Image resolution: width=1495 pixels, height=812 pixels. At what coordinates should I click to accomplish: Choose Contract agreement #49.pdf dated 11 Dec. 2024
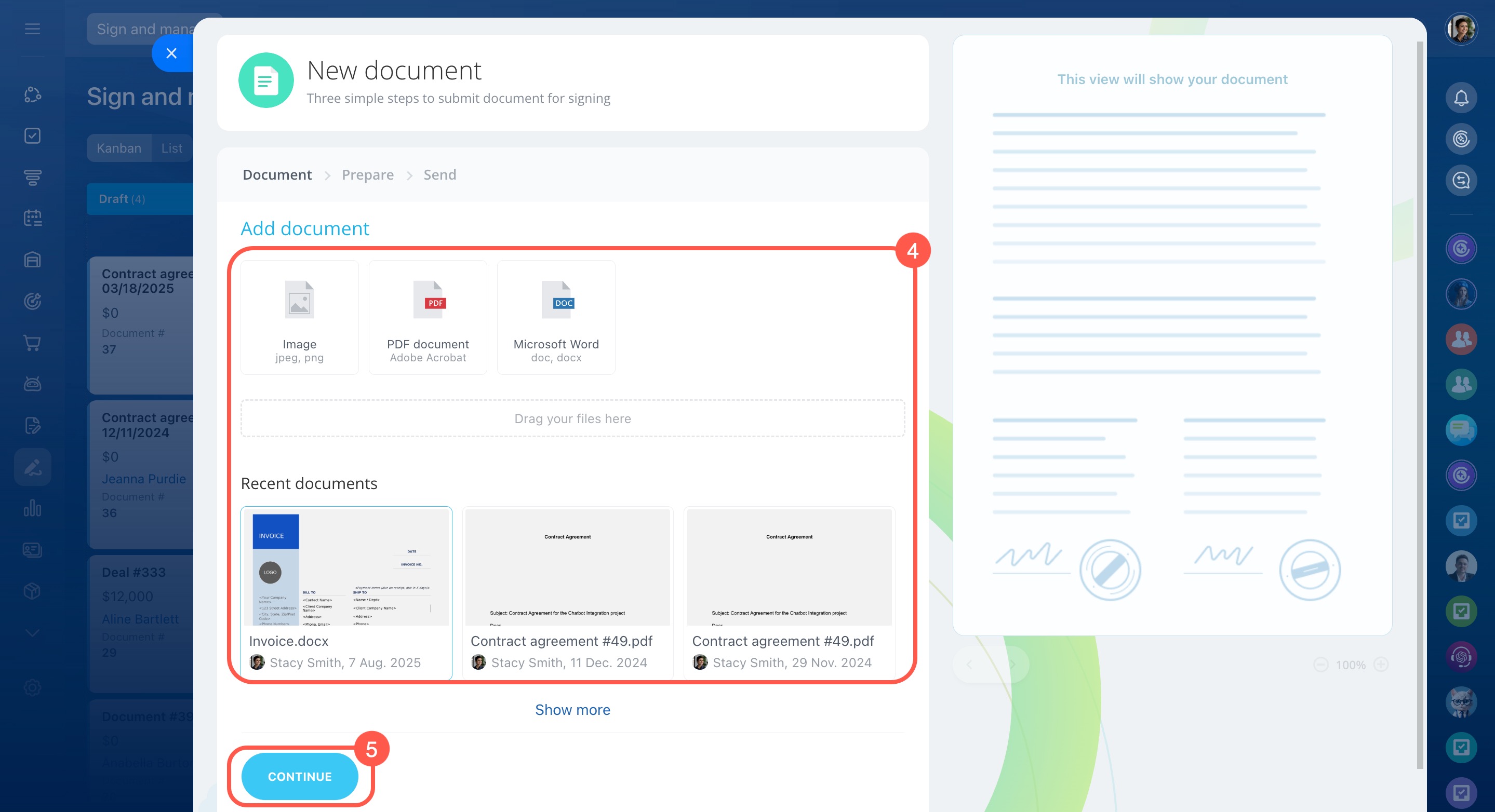point(568,592)
